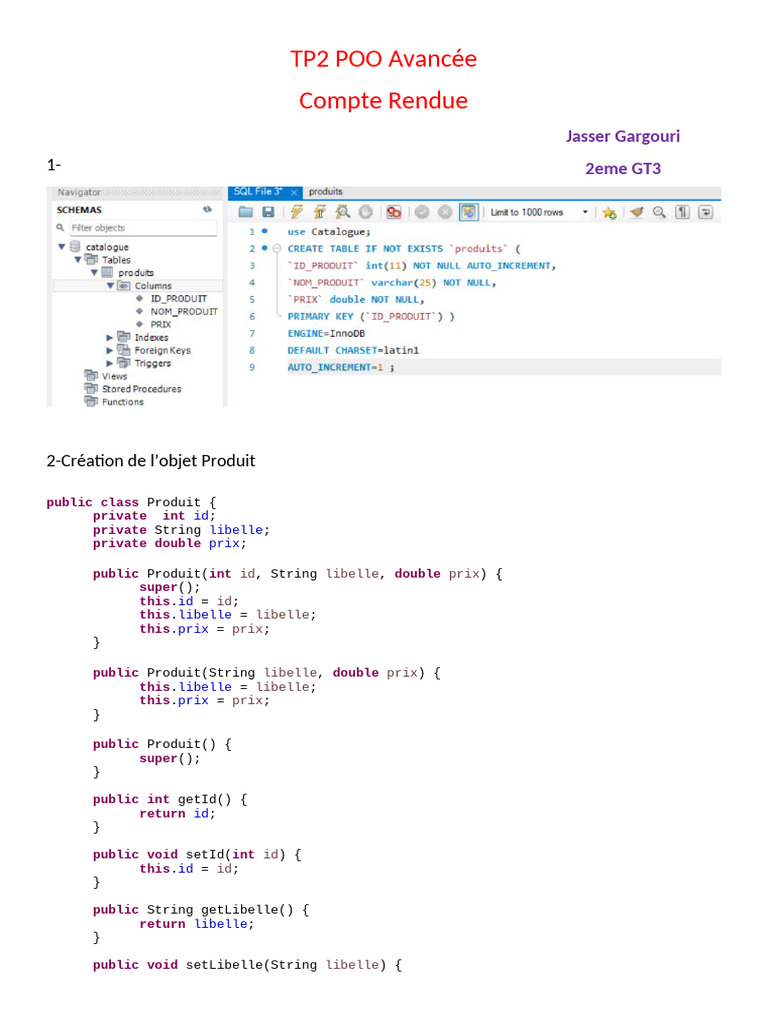The width and height of the screenshot is (768, 1024).
Task: Expand the Triggers node arrow
Action: (x=110, y=363)
